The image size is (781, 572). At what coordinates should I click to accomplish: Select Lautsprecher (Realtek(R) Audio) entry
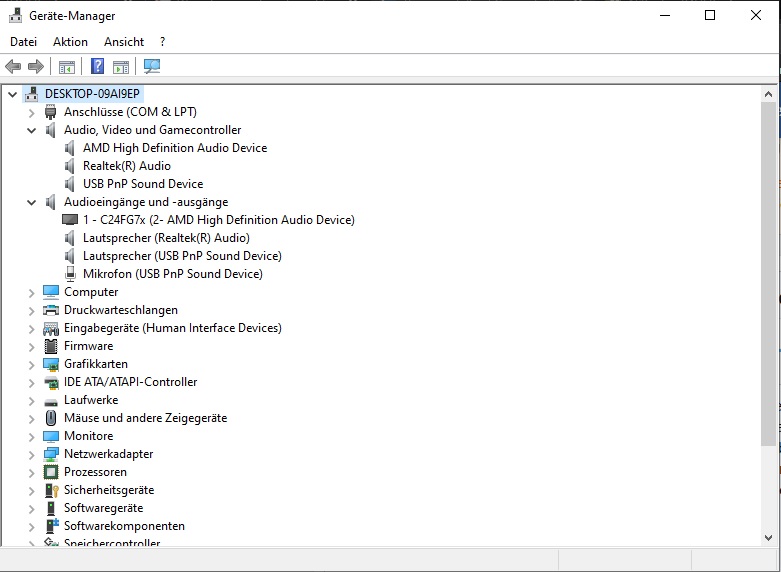coord(166,238)
